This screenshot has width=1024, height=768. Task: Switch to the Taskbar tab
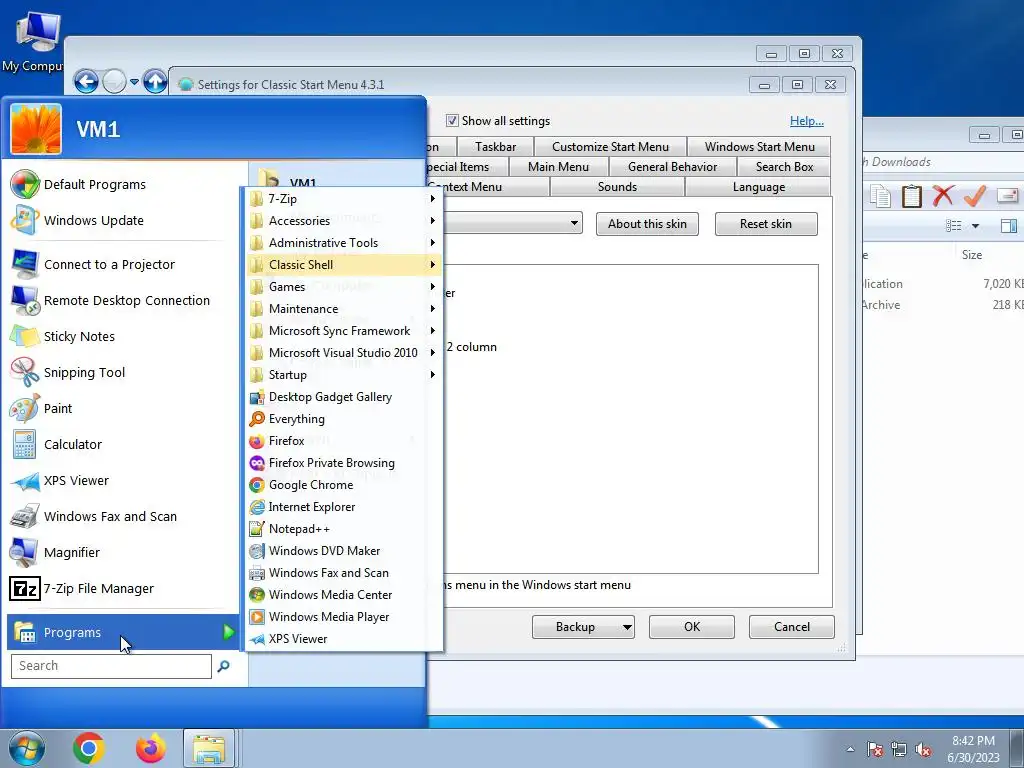[x=495, y=147]
